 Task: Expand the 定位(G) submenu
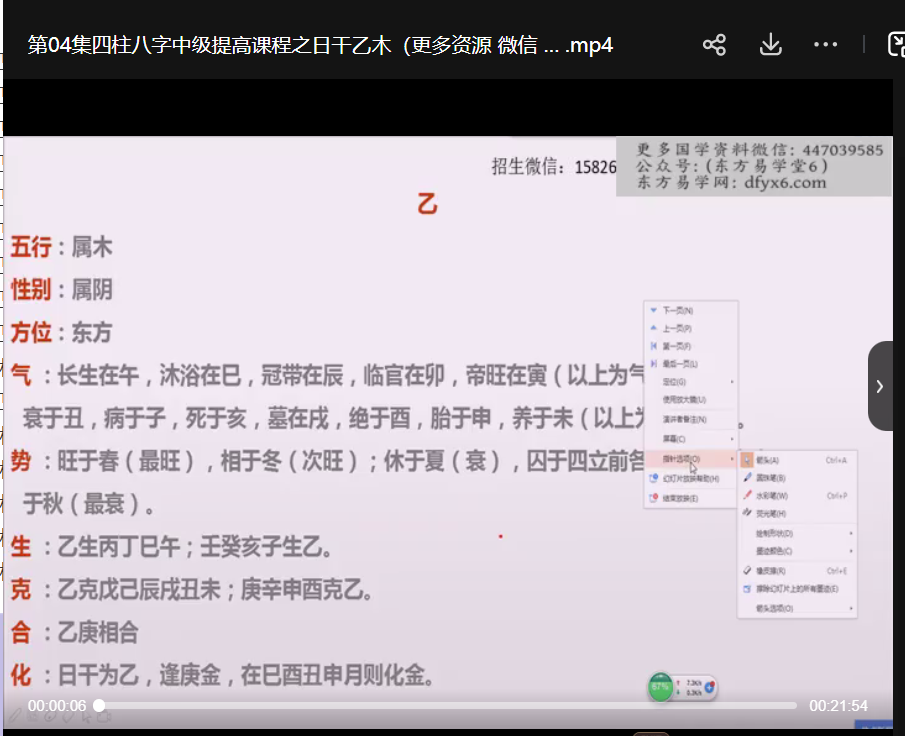[x=691, y=382]
